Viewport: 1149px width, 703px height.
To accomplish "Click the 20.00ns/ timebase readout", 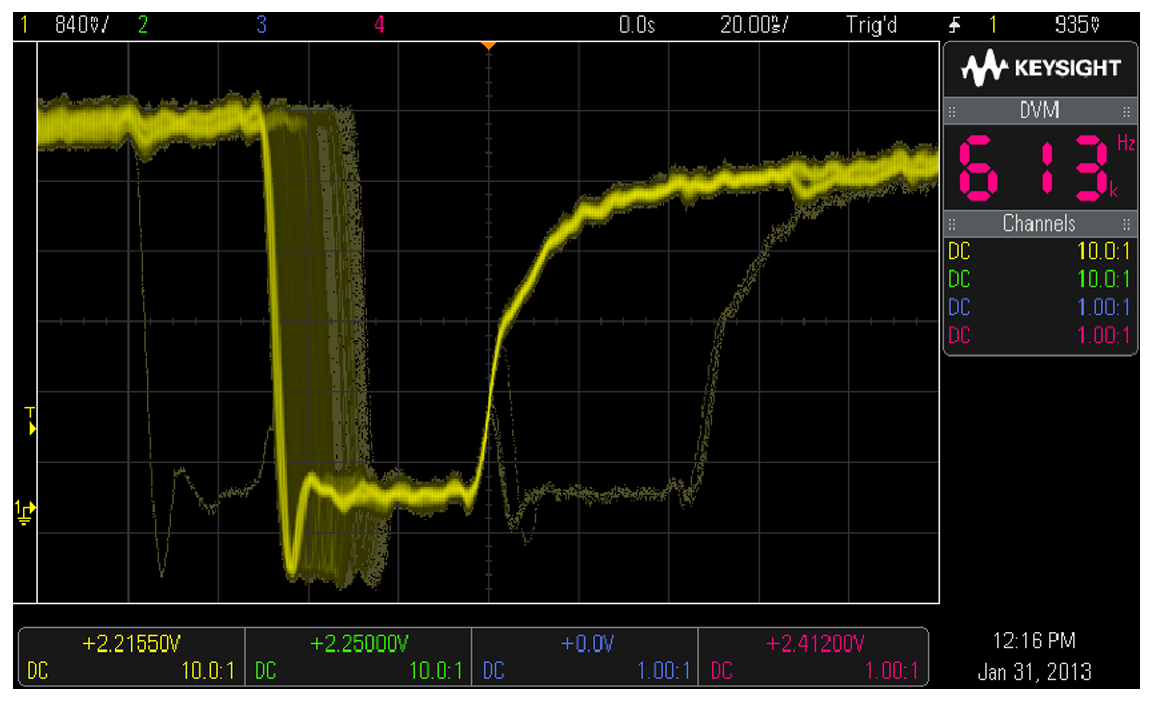I will [754, 25].
